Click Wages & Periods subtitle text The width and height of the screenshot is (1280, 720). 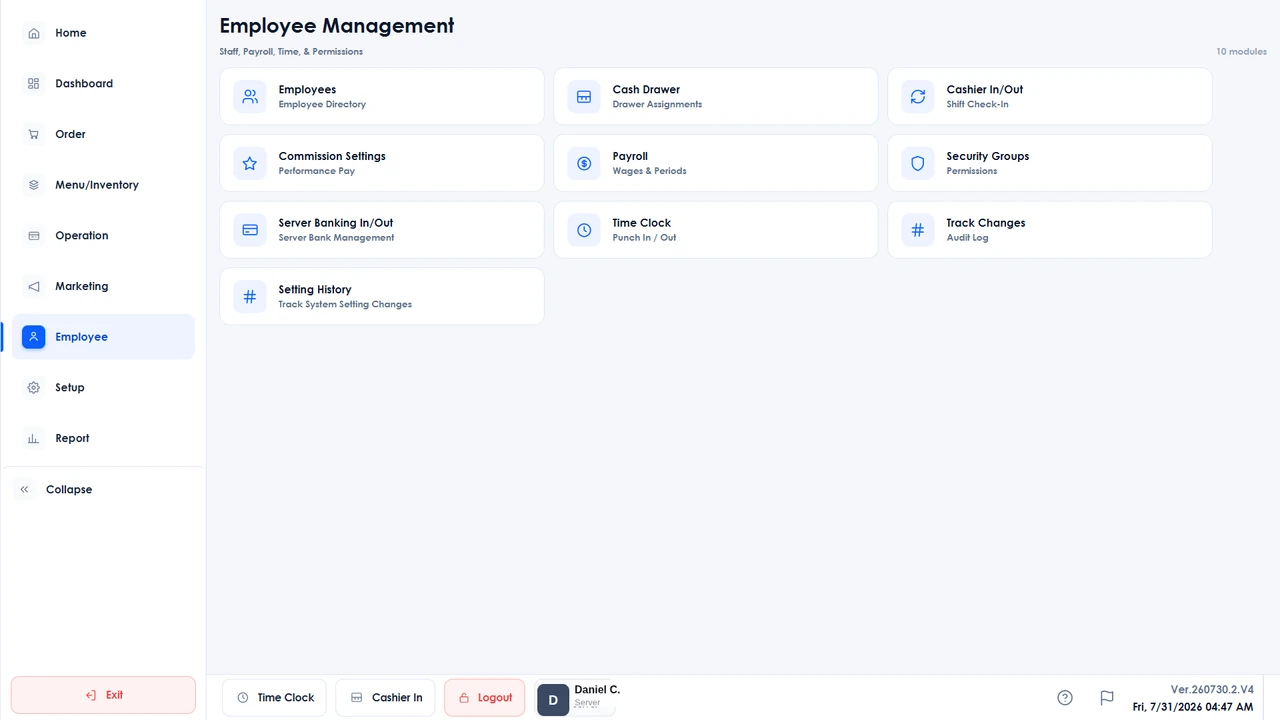pyautogui.click(x=649, y=171)
